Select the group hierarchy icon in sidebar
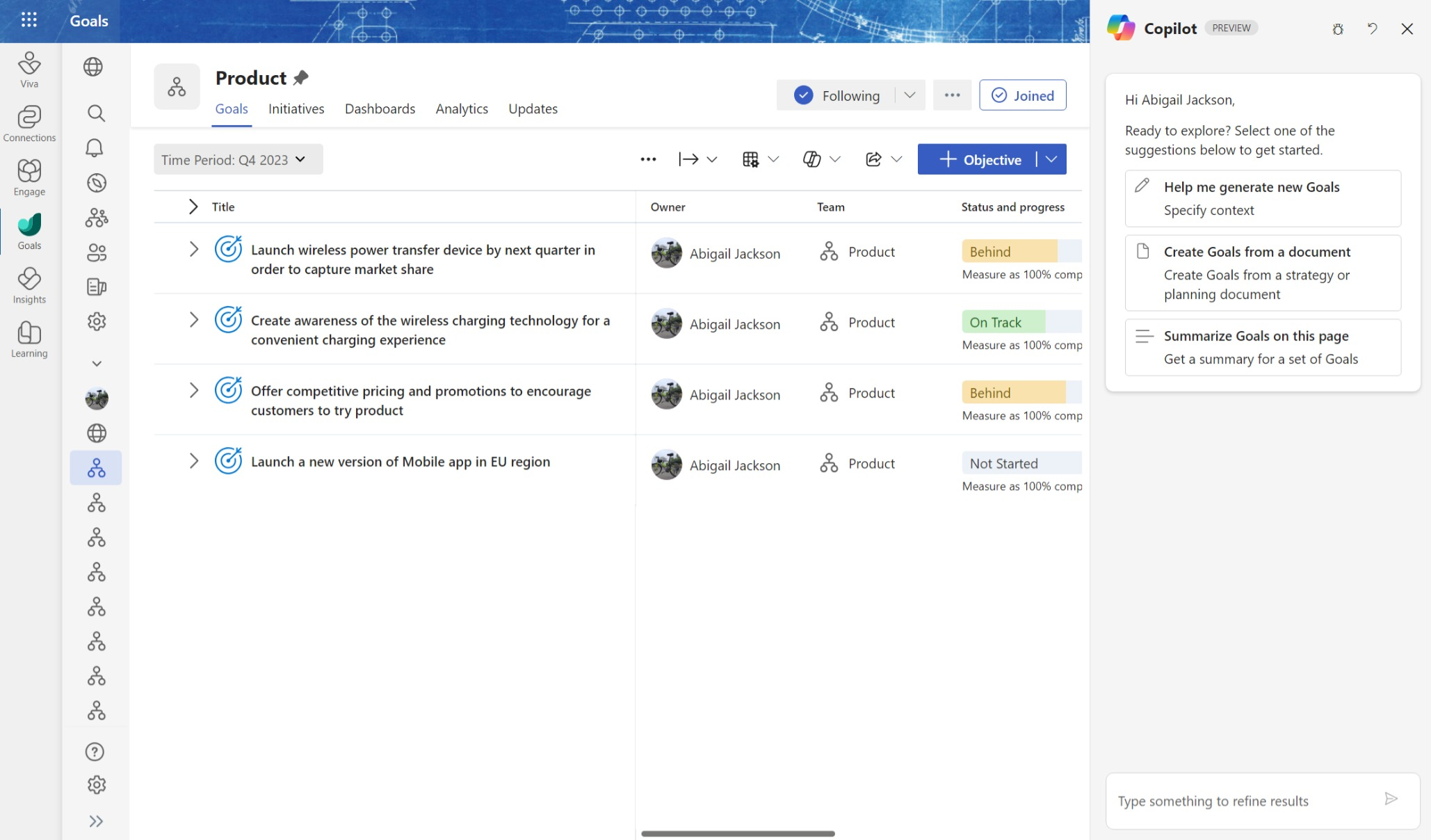The image size is (1431, 840). click(x=96, y=467)
